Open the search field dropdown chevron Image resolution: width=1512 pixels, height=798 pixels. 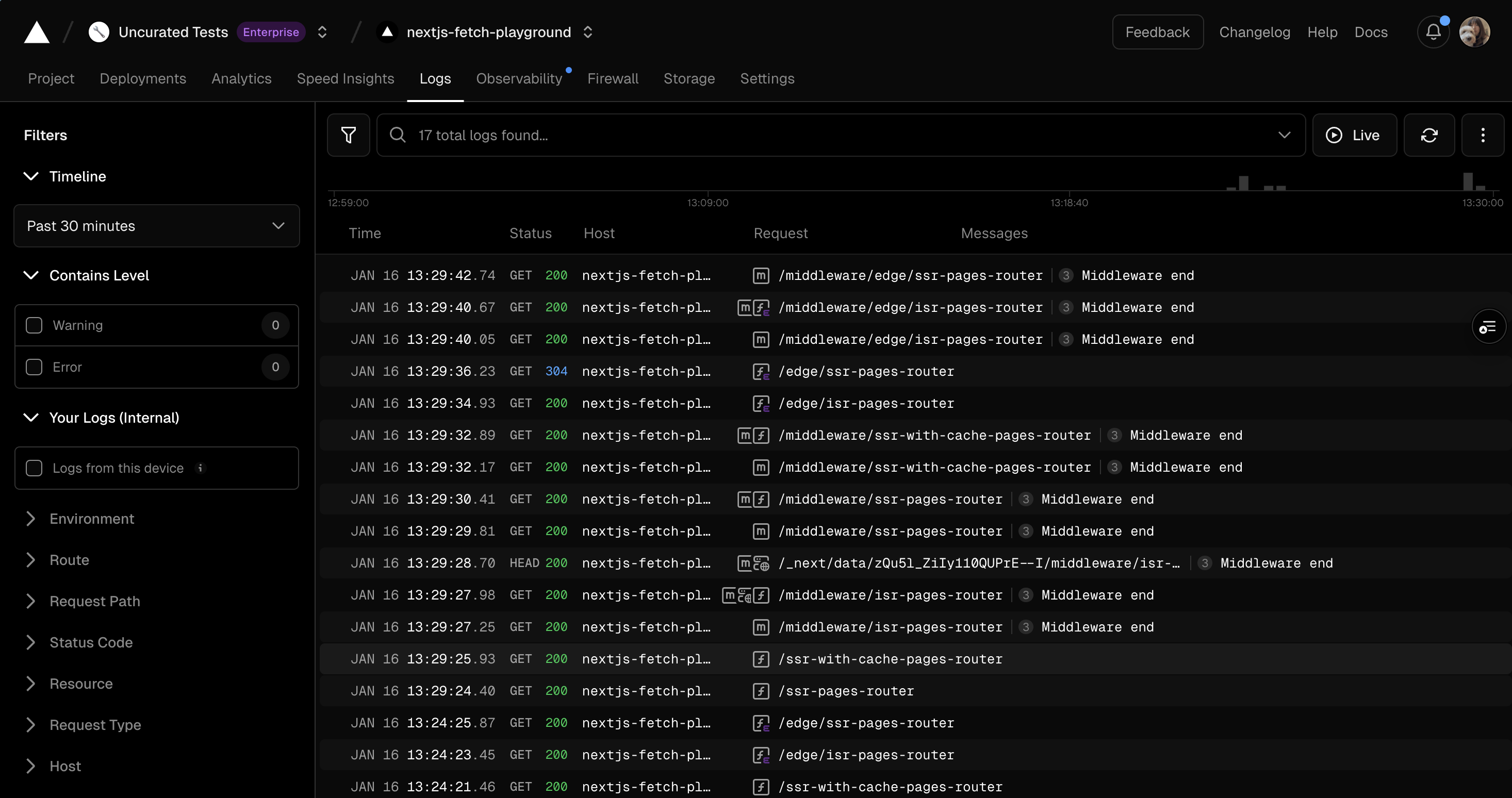(1284, 135)
